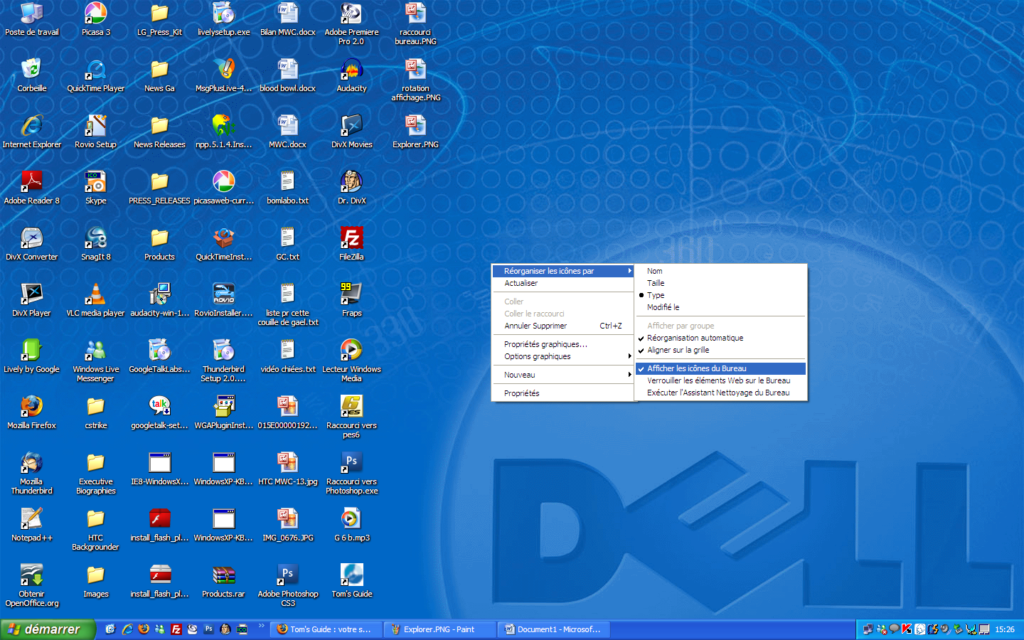
Task: Select the Mozilla Firefox desktop icon
Action: (31, 413)
